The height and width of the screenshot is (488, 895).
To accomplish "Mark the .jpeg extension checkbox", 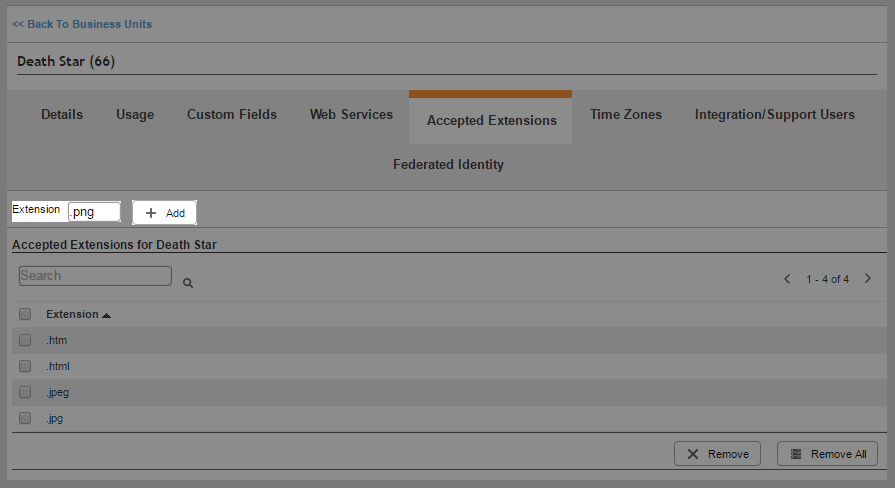I will (x=25, y=392).
